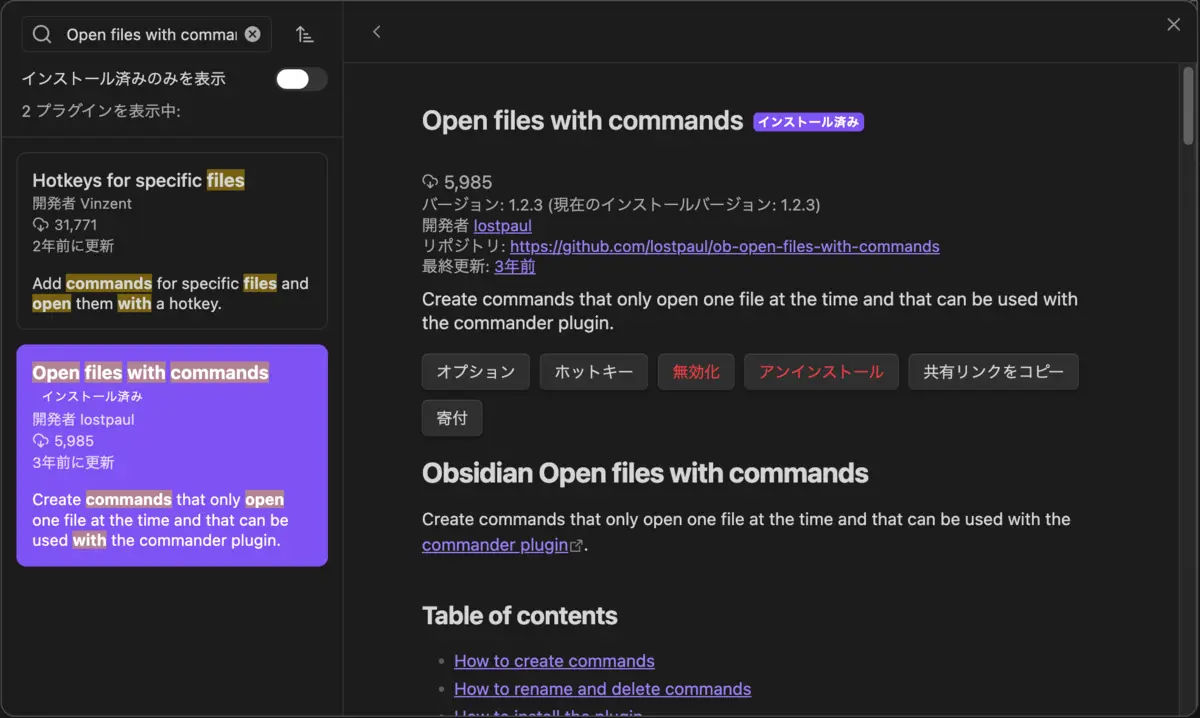Jump to How to create commands
The height and width of the screenshot is (718, 1200).
(554, 661)
